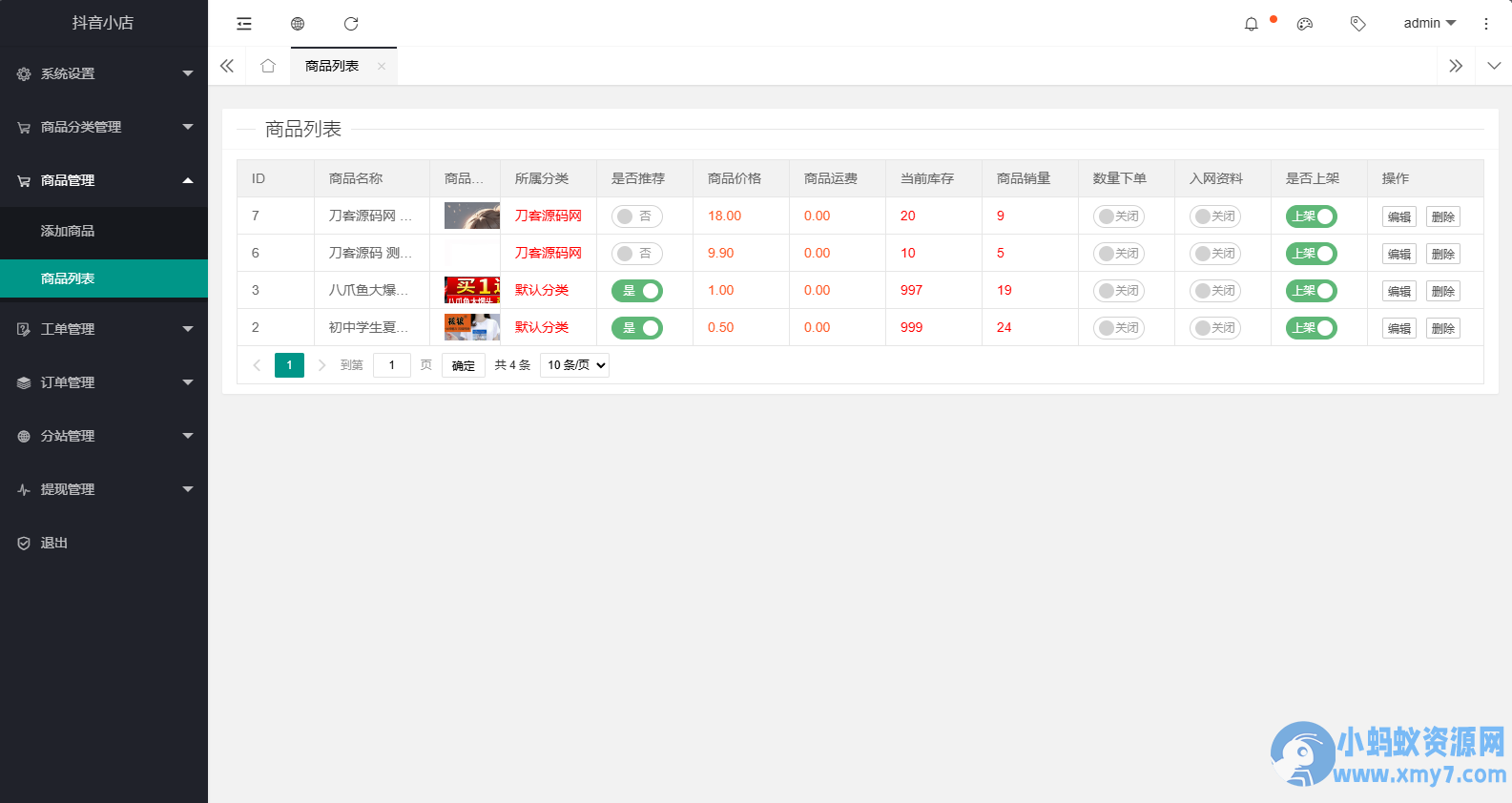The image size is (1512, 803).
Task: Toggle 入网资料 switch for product ID 6
Action: (1215, 254)
